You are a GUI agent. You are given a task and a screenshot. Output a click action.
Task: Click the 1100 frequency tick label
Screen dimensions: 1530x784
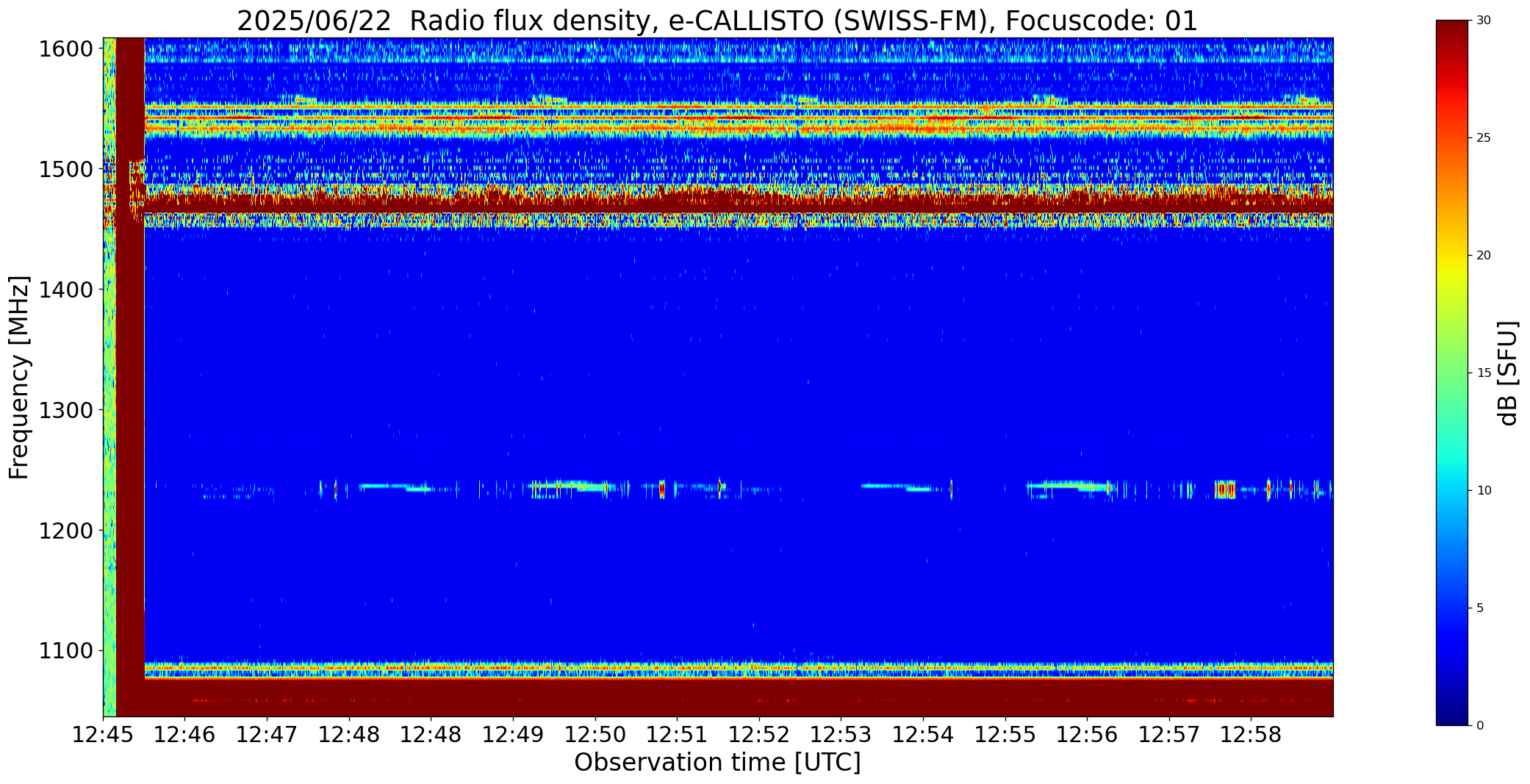66,651
